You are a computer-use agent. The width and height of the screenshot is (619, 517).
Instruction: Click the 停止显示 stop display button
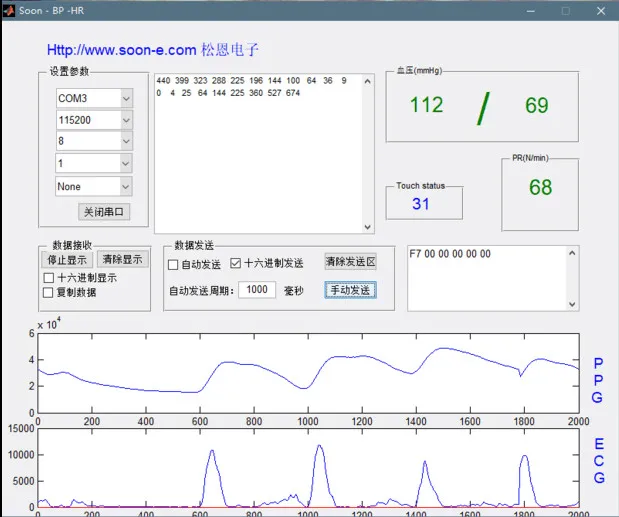coord(67,260)
